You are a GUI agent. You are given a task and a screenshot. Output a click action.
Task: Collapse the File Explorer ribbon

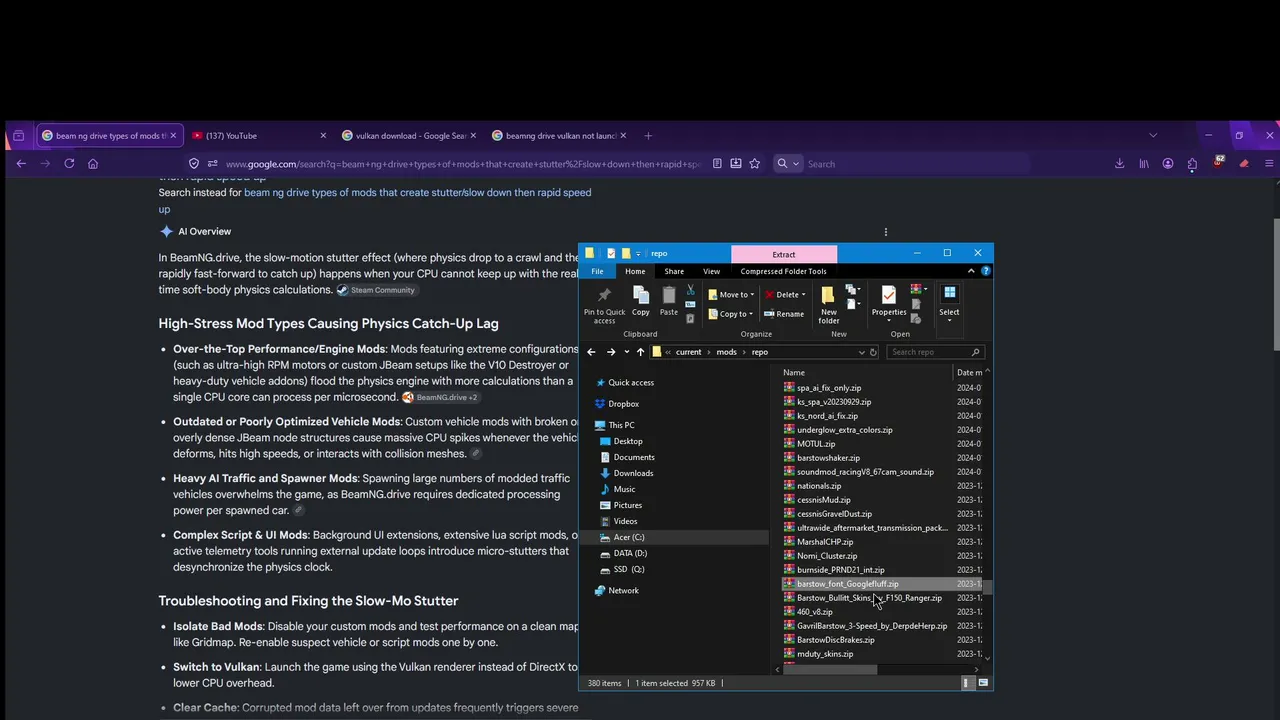coord(971,271)
